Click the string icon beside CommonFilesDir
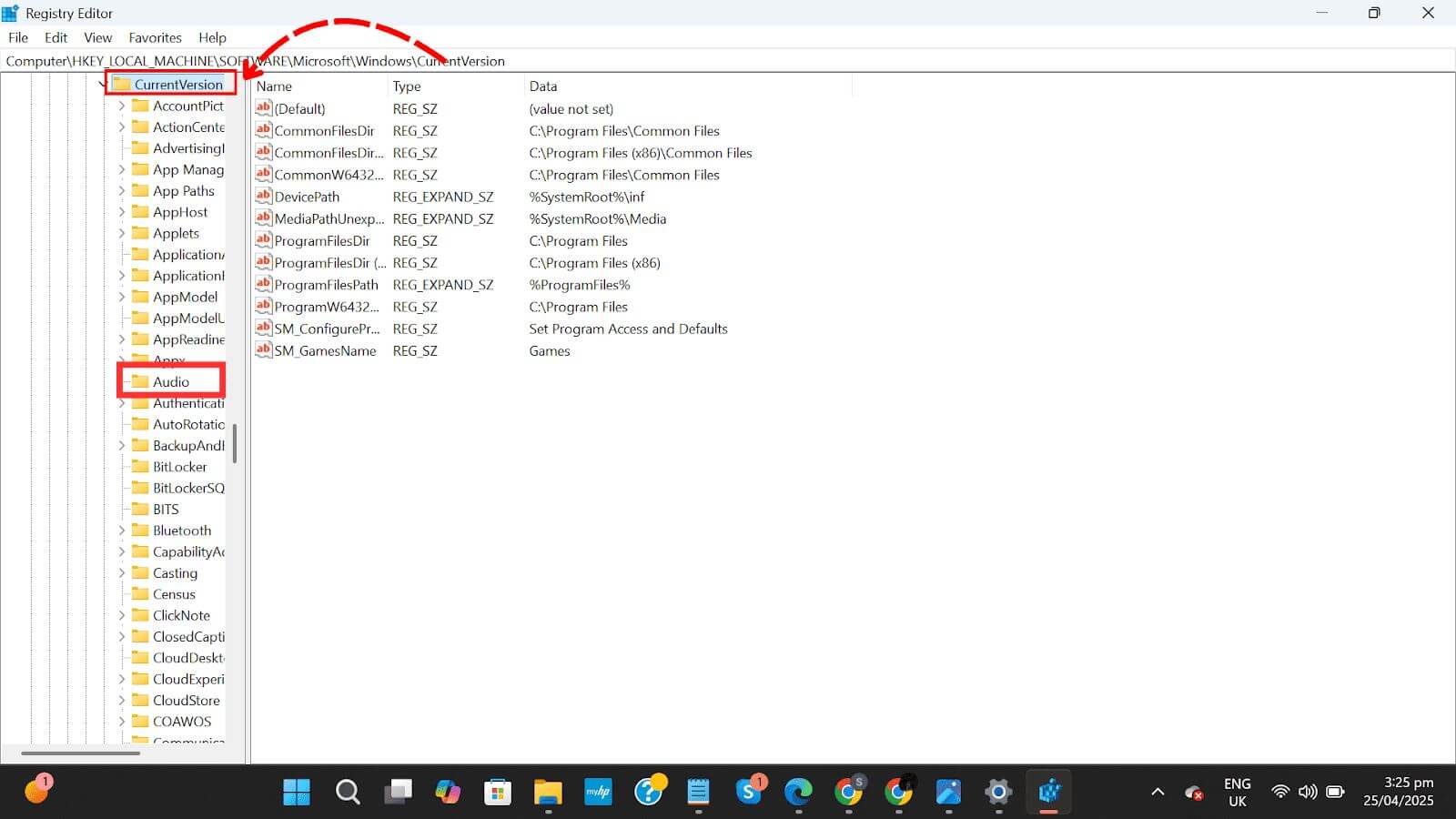 [x=262, y=130]
